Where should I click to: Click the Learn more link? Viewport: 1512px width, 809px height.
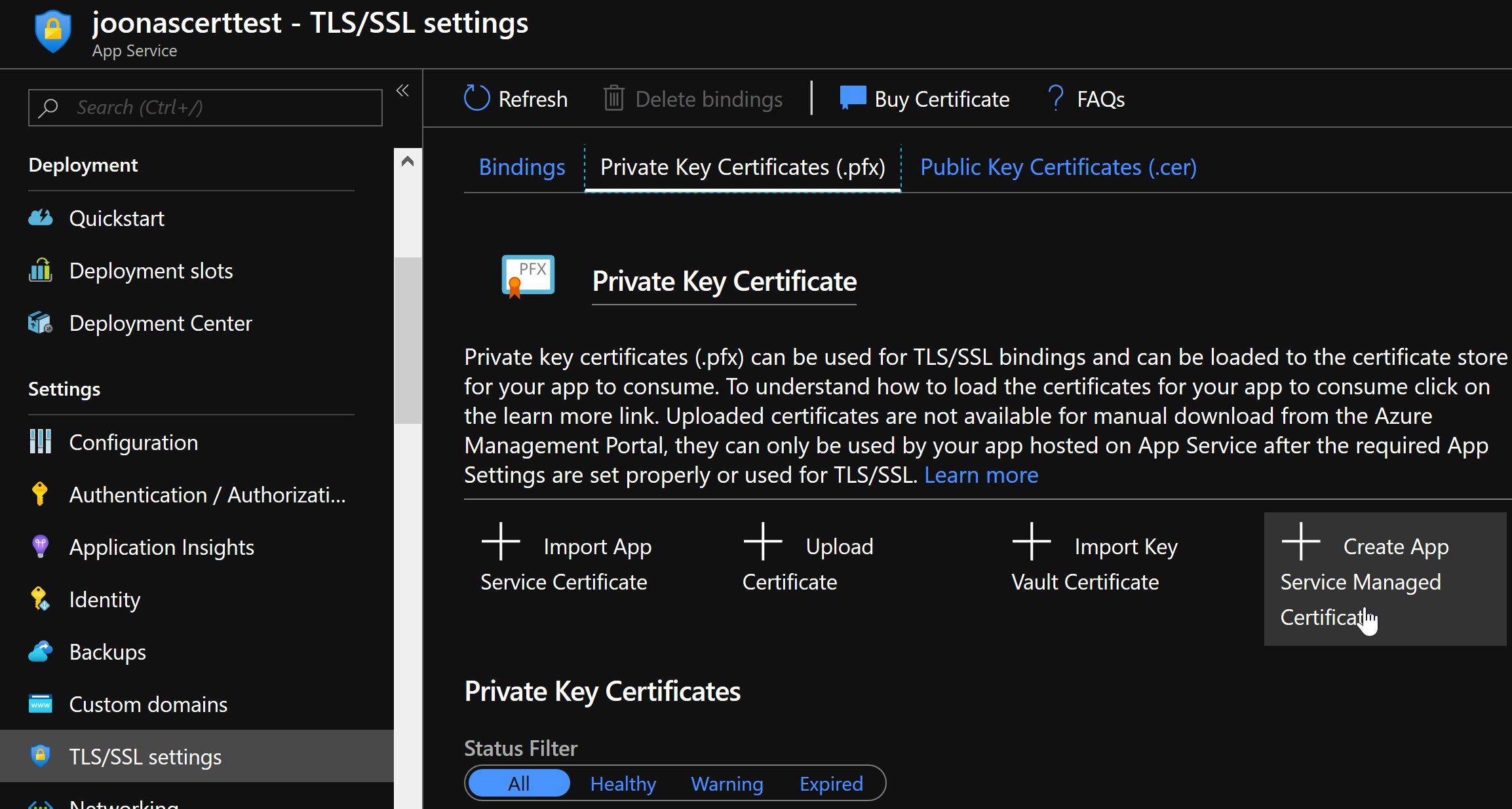click(980, 475)
